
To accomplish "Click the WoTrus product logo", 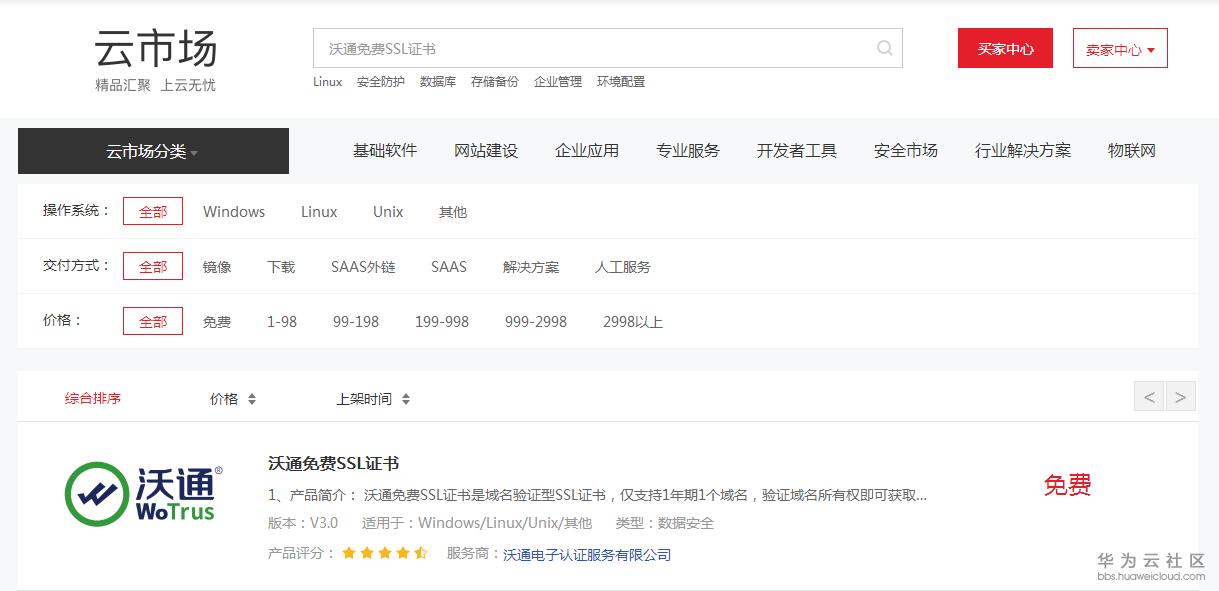I will pos(140,495).
